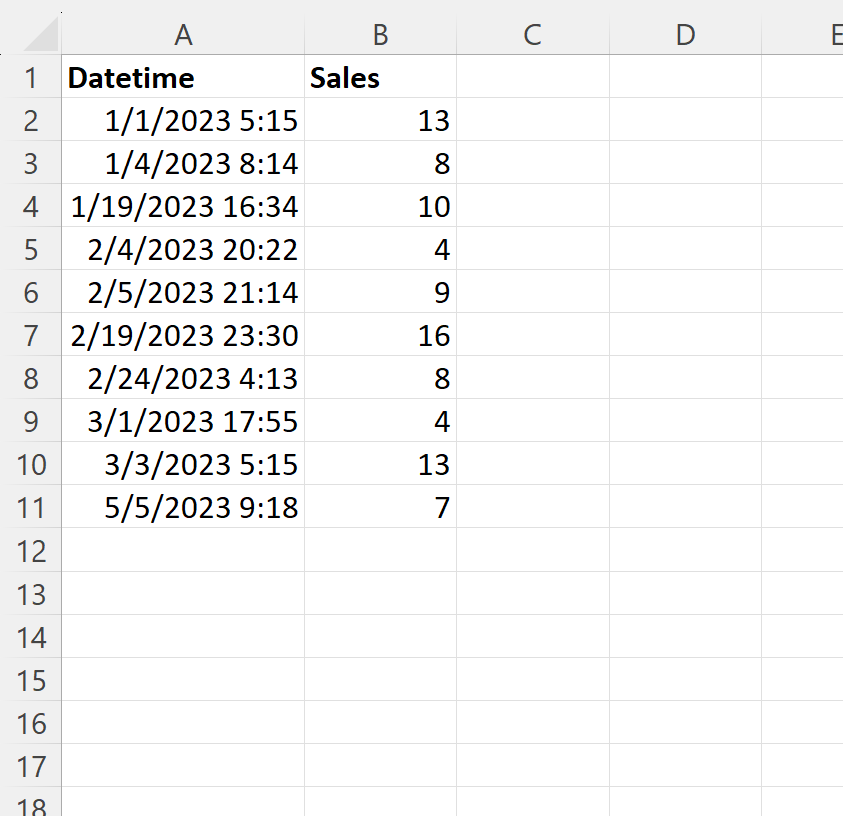
Task: Select cell with 5/5/2023 9:18
Action: click(183, 507)
